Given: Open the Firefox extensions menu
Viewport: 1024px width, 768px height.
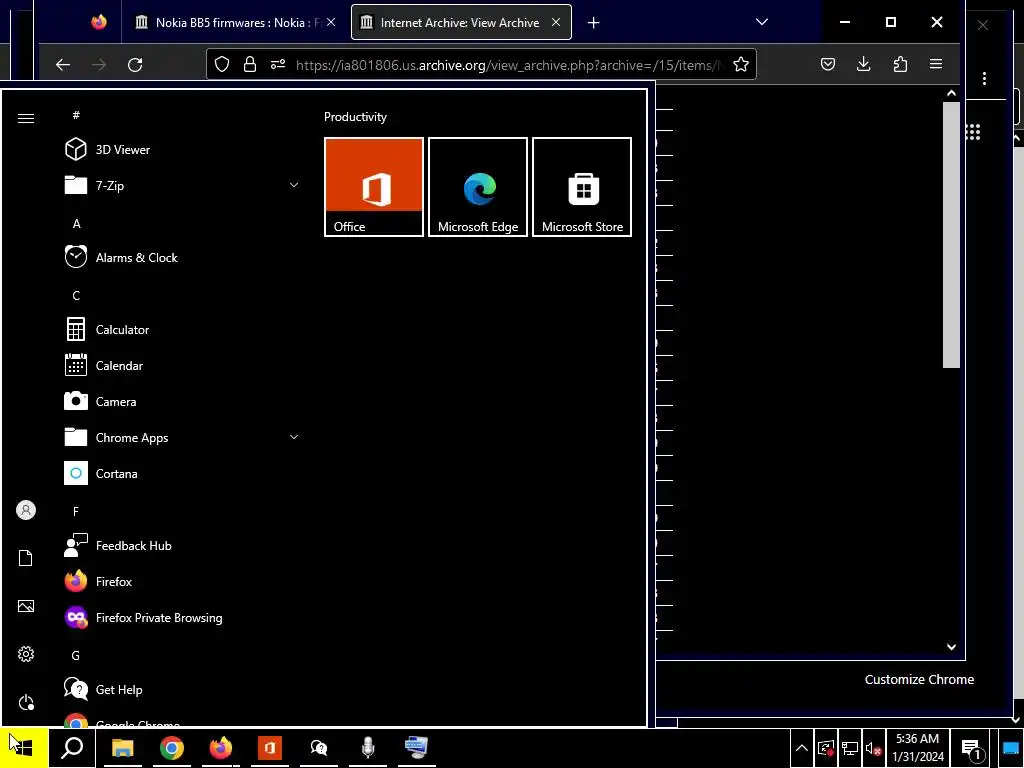Looking at the screenshot, I should pyautogui.click(x=900, y=64).
